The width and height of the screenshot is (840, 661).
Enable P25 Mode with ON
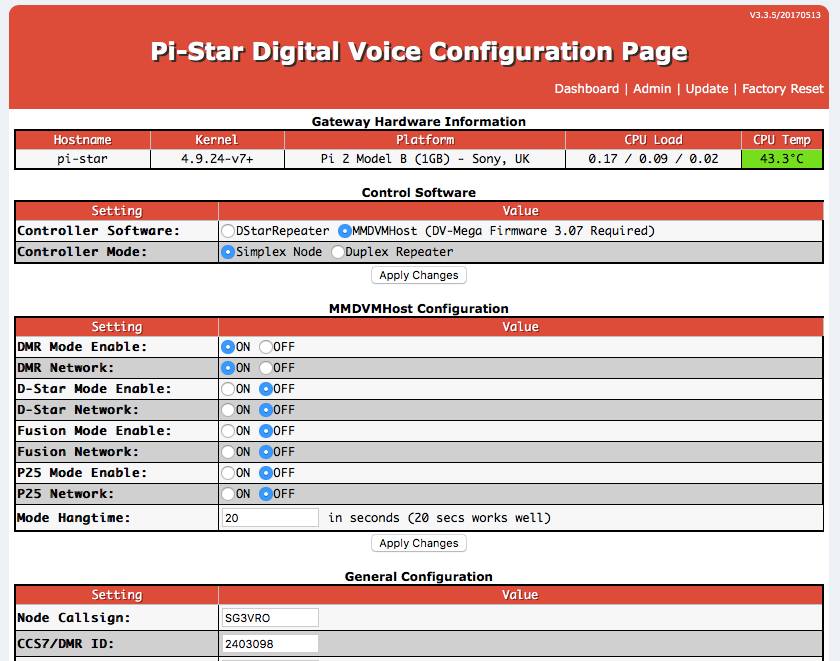tap(228, 473)
